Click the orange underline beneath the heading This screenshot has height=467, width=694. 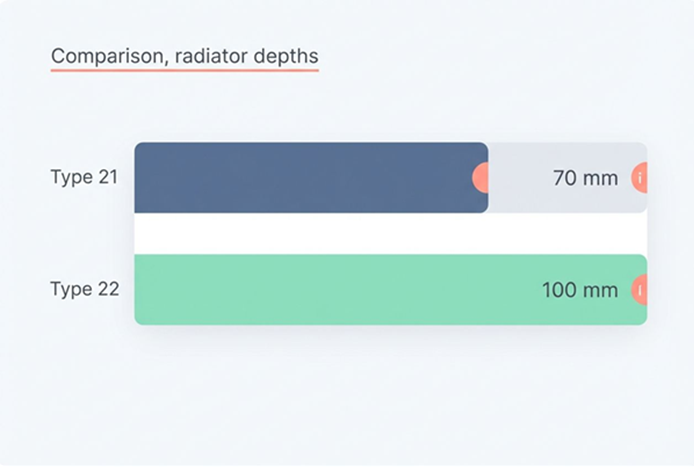click(x=185, y=71)
